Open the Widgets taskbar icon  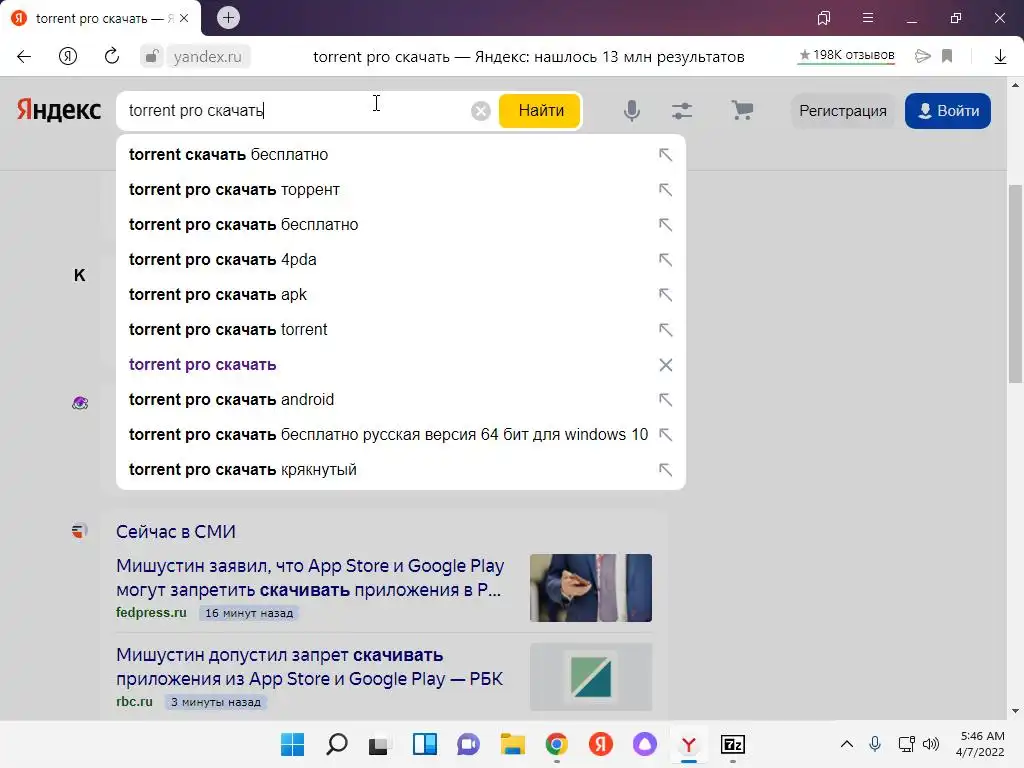(424, 744)
